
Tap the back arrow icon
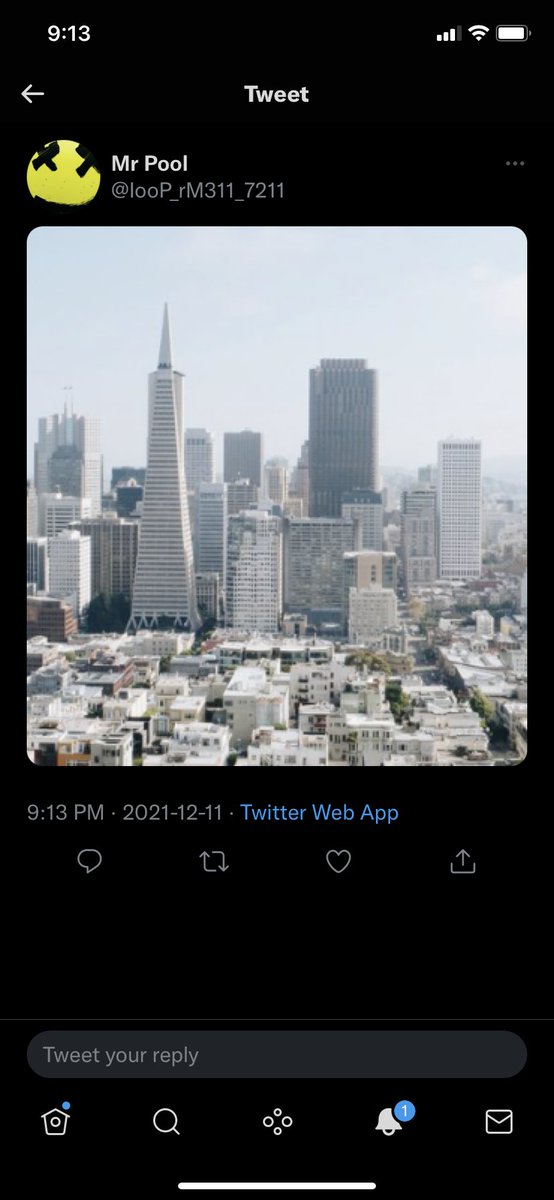tap(33, 94)
